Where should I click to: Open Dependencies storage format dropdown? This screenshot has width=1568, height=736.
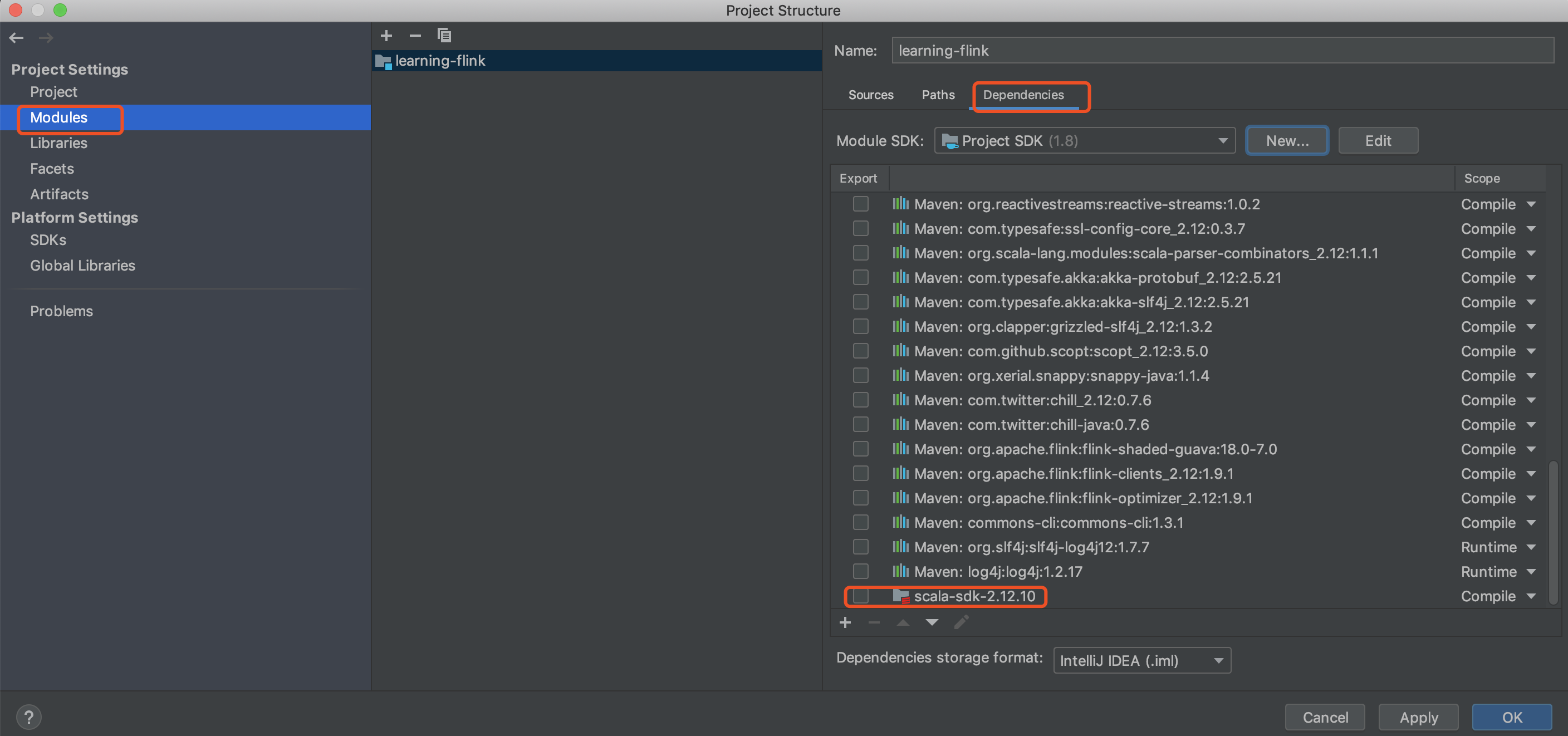(x=1141, y=660)
